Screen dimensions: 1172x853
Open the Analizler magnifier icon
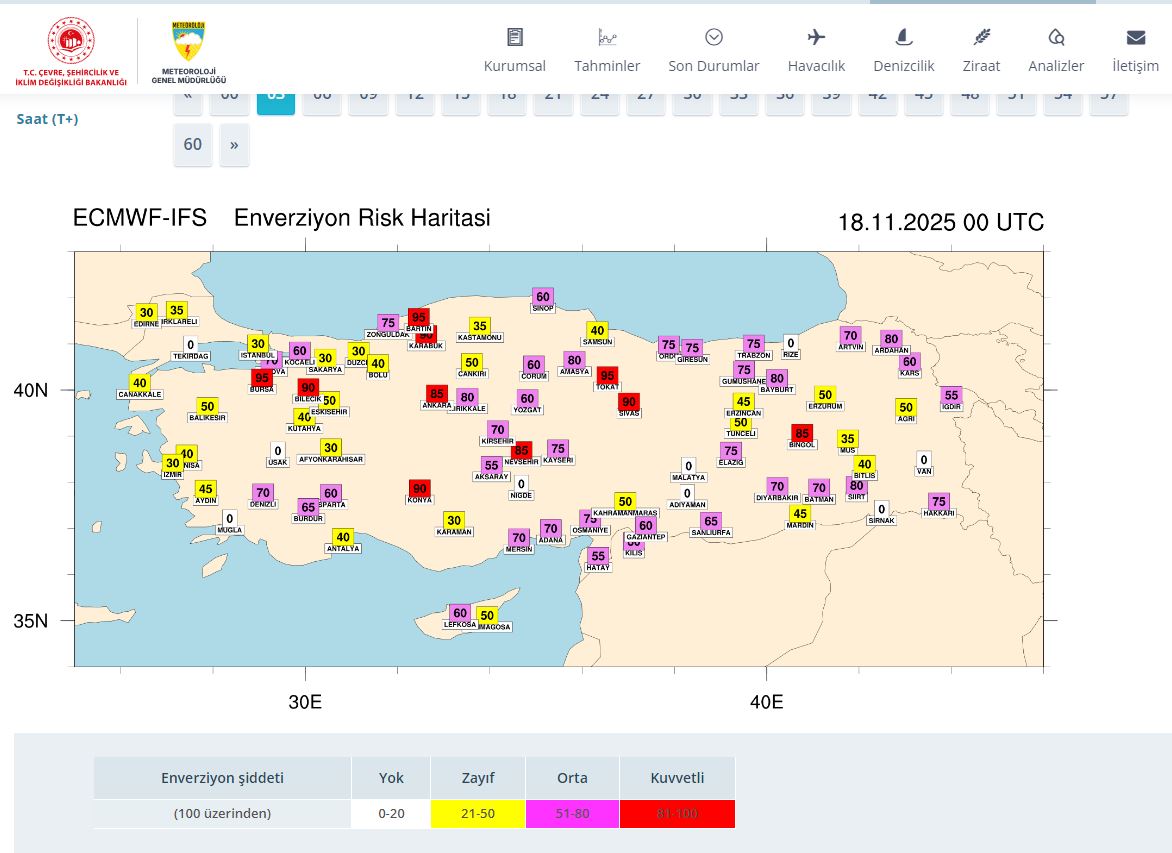click(x=1056, y=36)
